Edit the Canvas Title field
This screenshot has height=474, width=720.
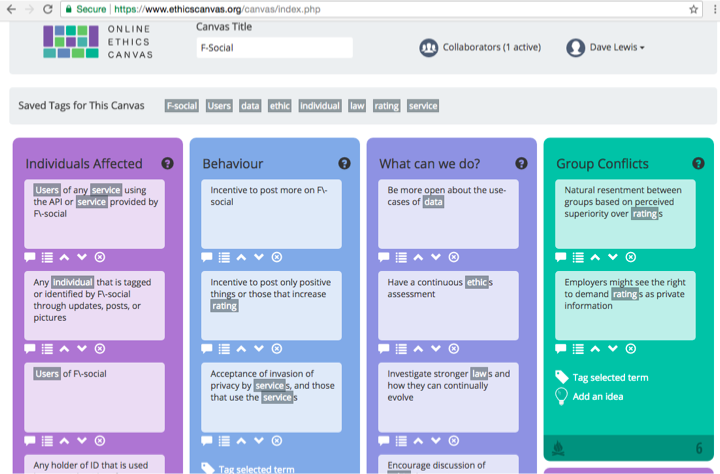pos(275,48)
